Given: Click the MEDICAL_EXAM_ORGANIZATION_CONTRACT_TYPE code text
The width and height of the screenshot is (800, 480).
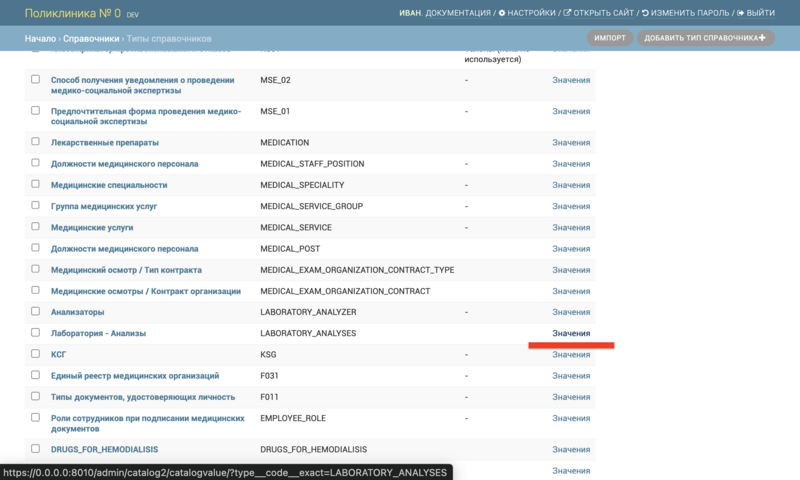Looking at the screenshot, I should (x=357, y=270).
